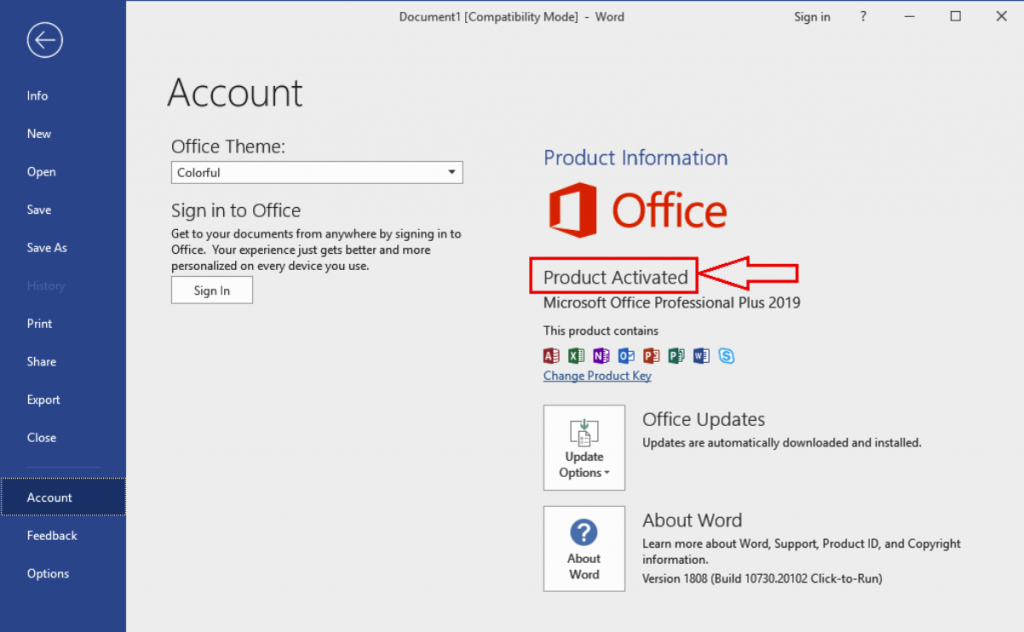This screenshot has height=632, width=1024.
Task: Expand the Office Theme dropdown
Action: coord(452,172)
